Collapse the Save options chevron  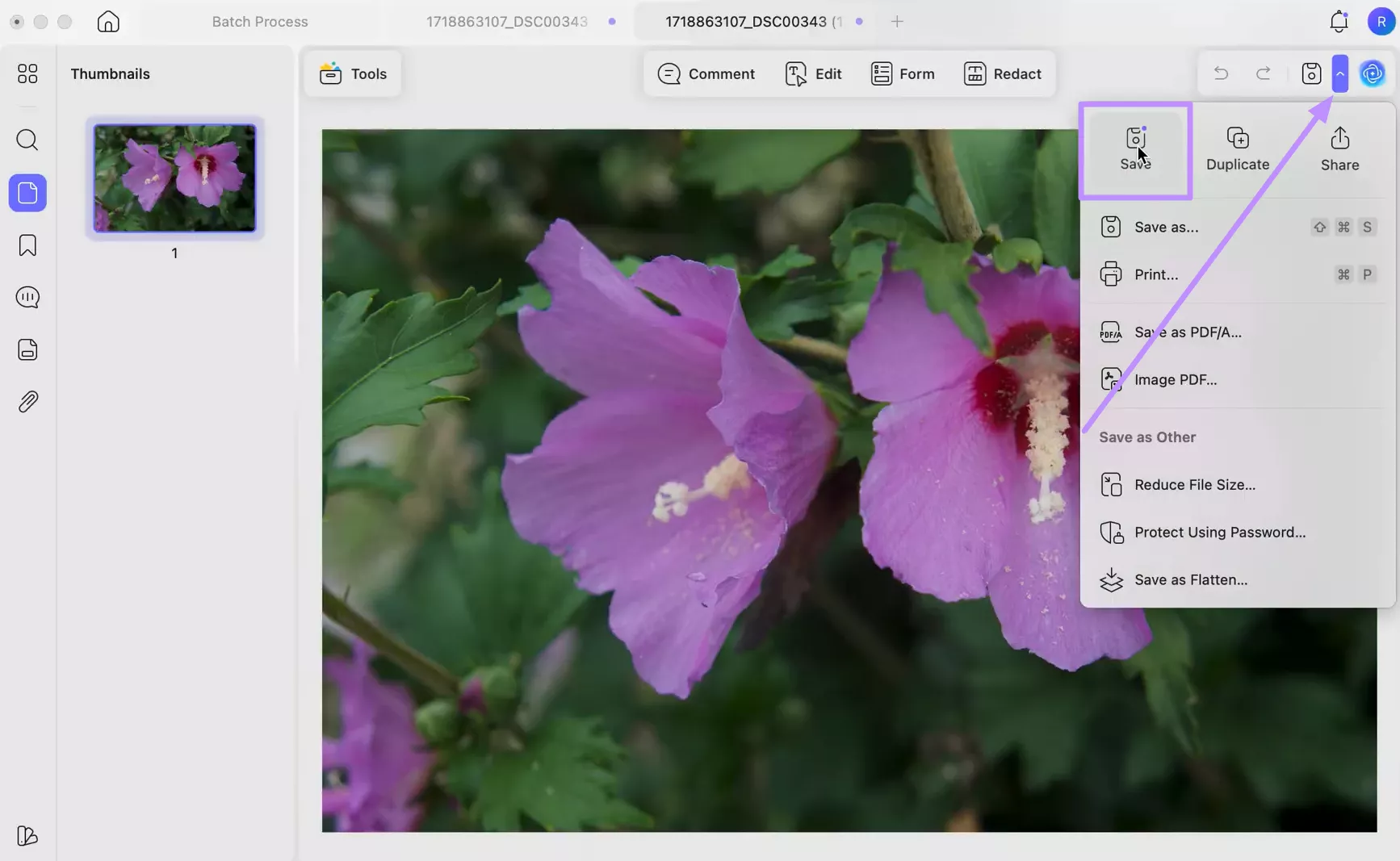pyautogui.click(x=1340, y=73)
